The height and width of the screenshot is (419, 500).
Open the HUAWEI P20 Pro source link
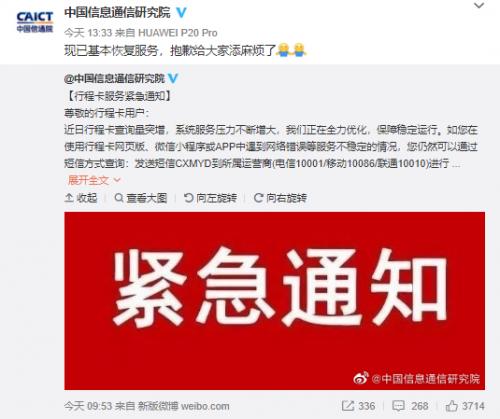178,33
